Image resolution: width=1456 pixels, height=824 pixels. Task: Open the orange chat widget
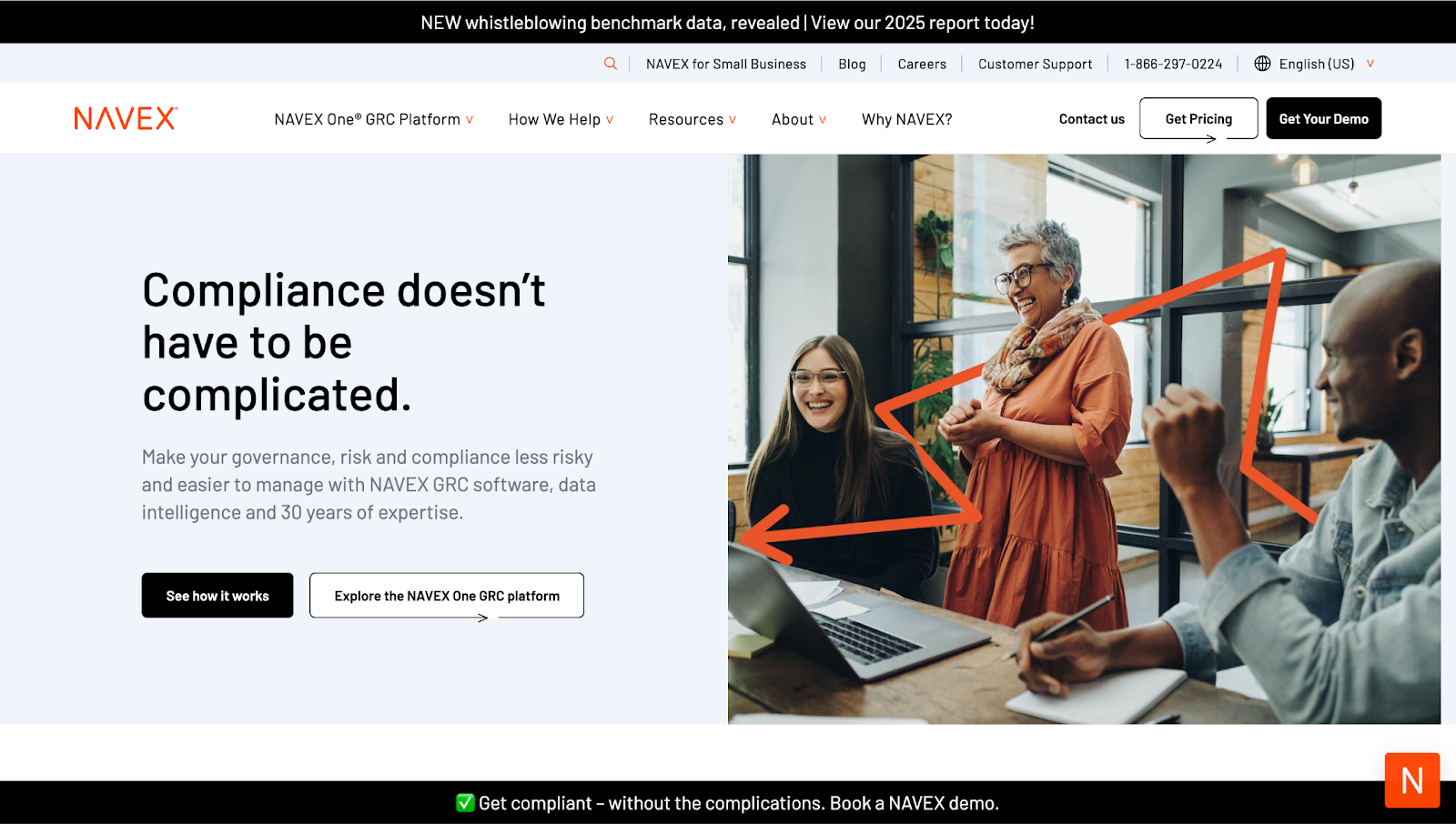coord(1411,779)
